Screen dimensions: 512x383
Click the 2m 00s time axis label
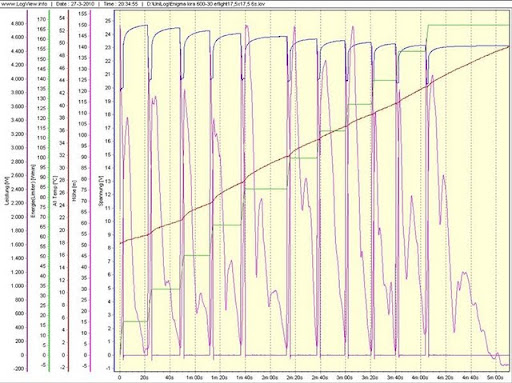tap(269, 378)
